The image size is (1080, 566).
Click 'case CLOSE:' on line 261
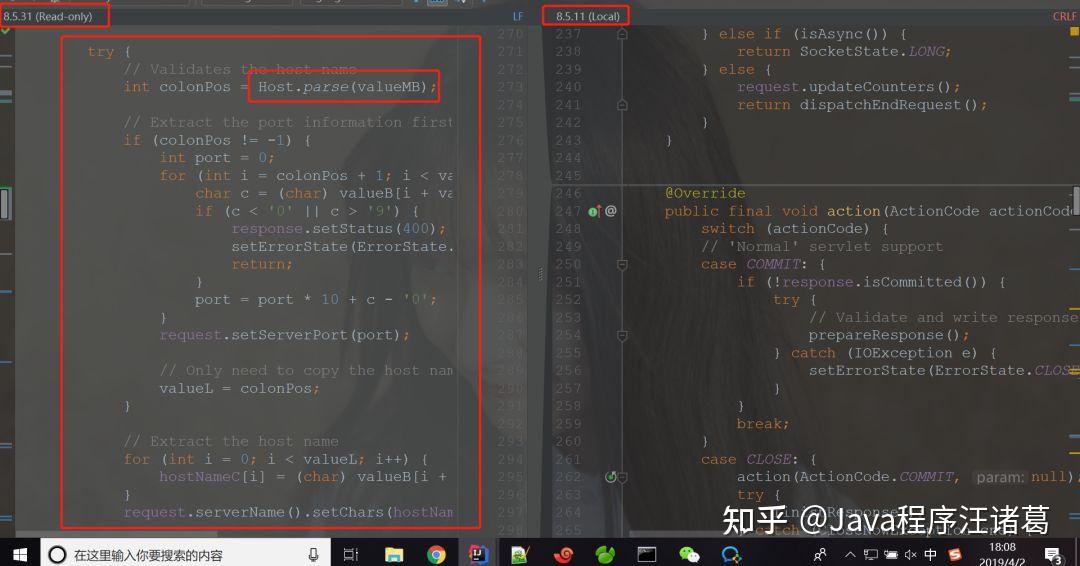point(749,459)
